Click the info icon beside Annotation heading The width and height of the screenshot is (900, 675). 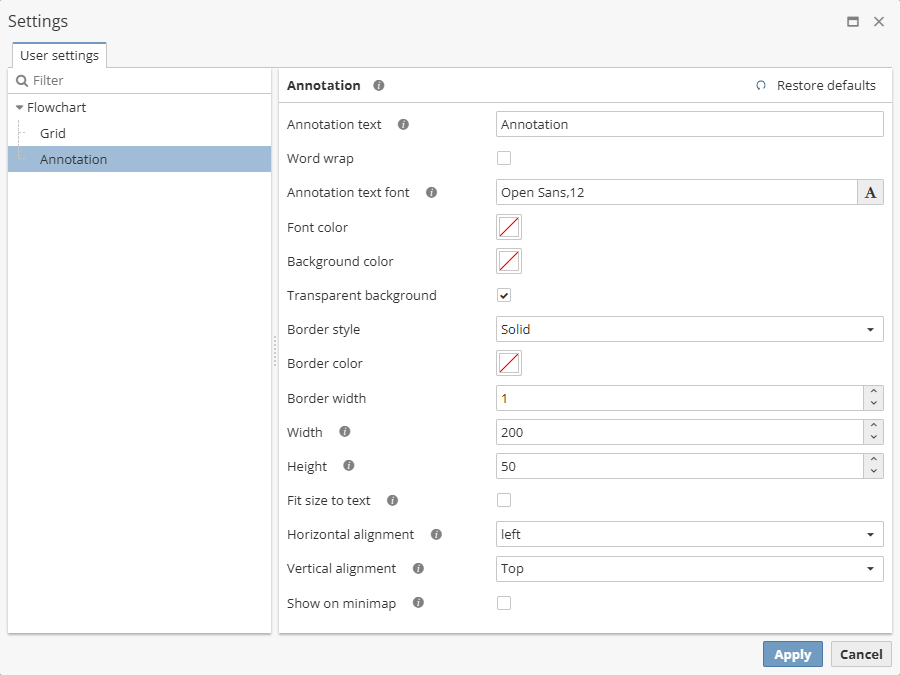coord(379,86)
